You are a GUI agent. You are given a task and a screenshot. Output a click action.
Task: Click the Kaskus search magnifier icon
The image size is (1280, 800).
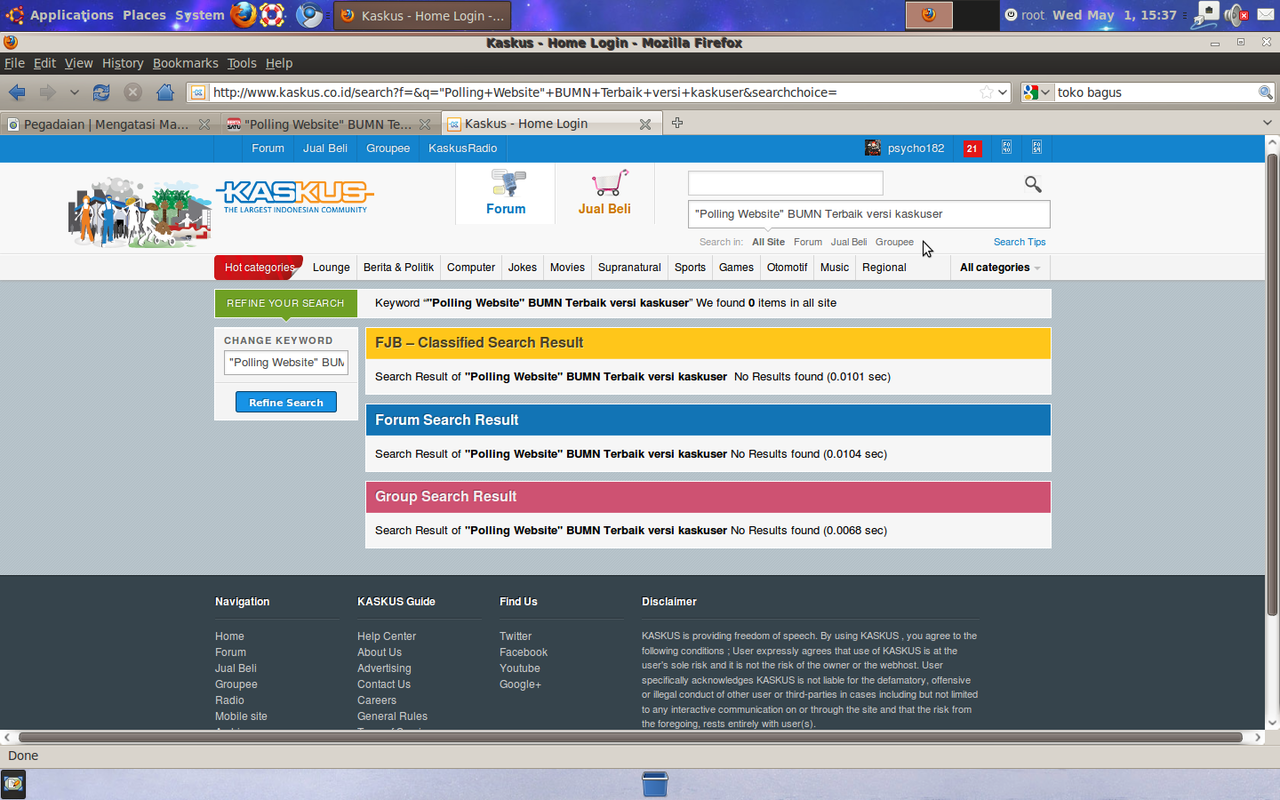(1033, 184)
